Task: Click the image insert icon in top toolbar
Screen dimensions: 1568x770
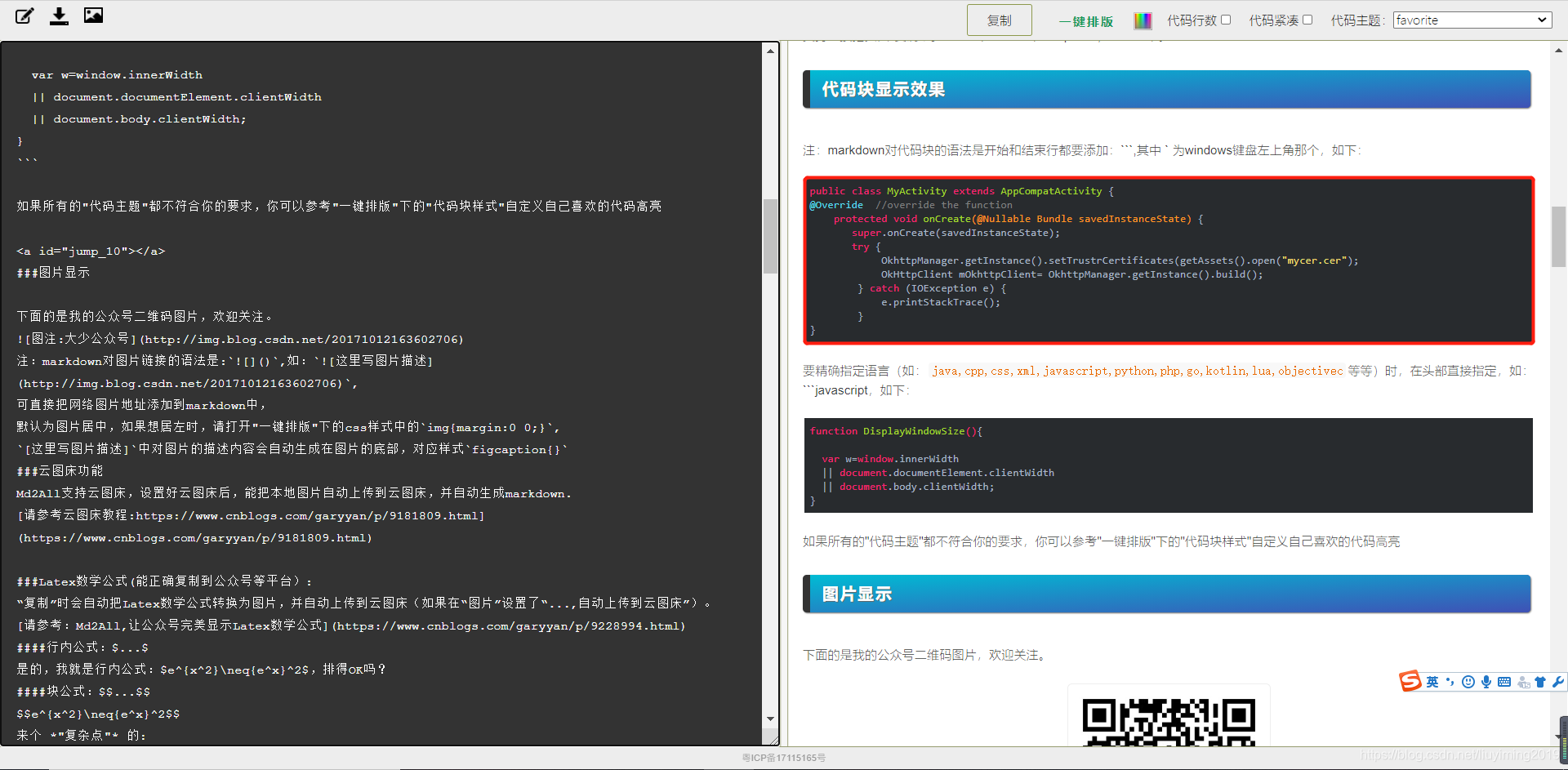Action: pos(93,15)
